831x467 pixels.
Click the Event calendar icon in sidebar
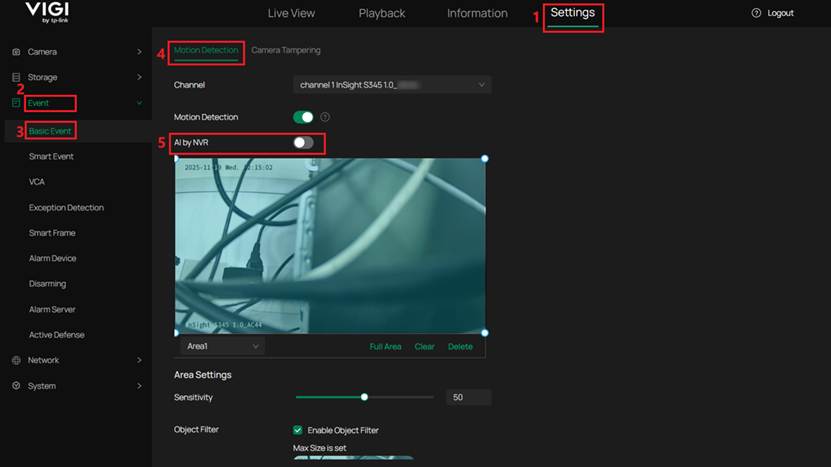point(16,103)
